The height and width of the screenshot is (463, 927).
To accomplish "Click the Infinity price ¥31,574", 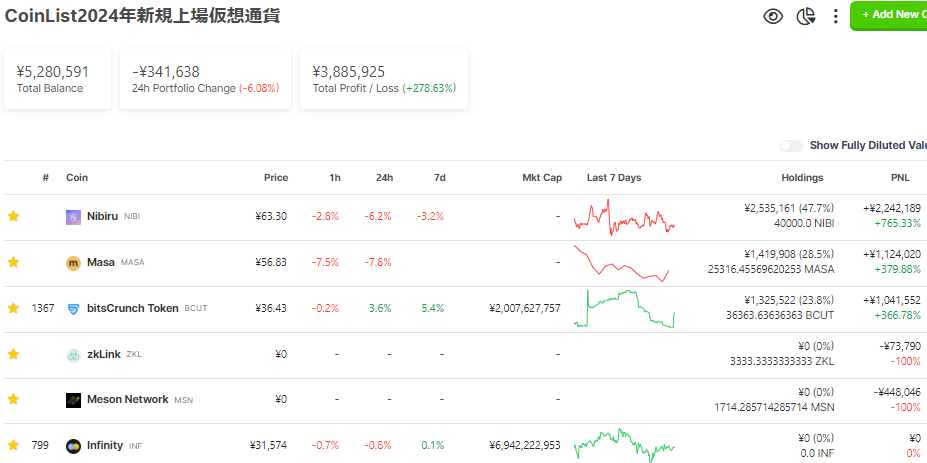I will (268, 445).
